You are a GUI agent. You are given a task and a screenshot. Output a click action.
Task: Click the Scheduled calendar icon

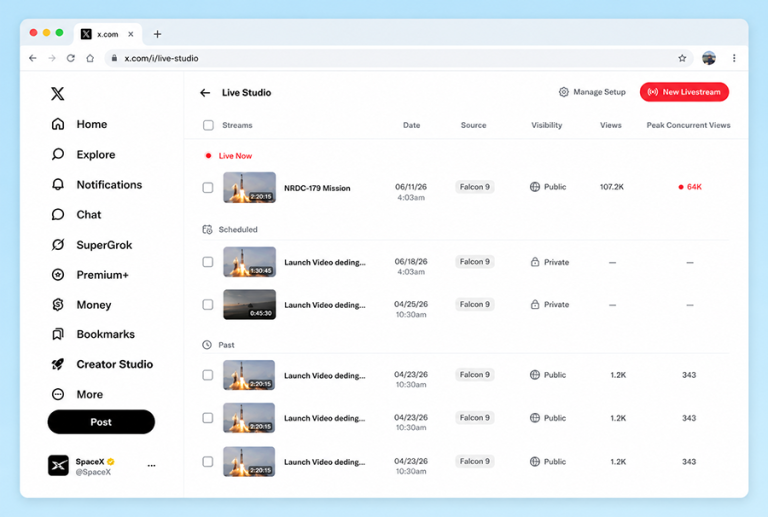coord(207,229)
